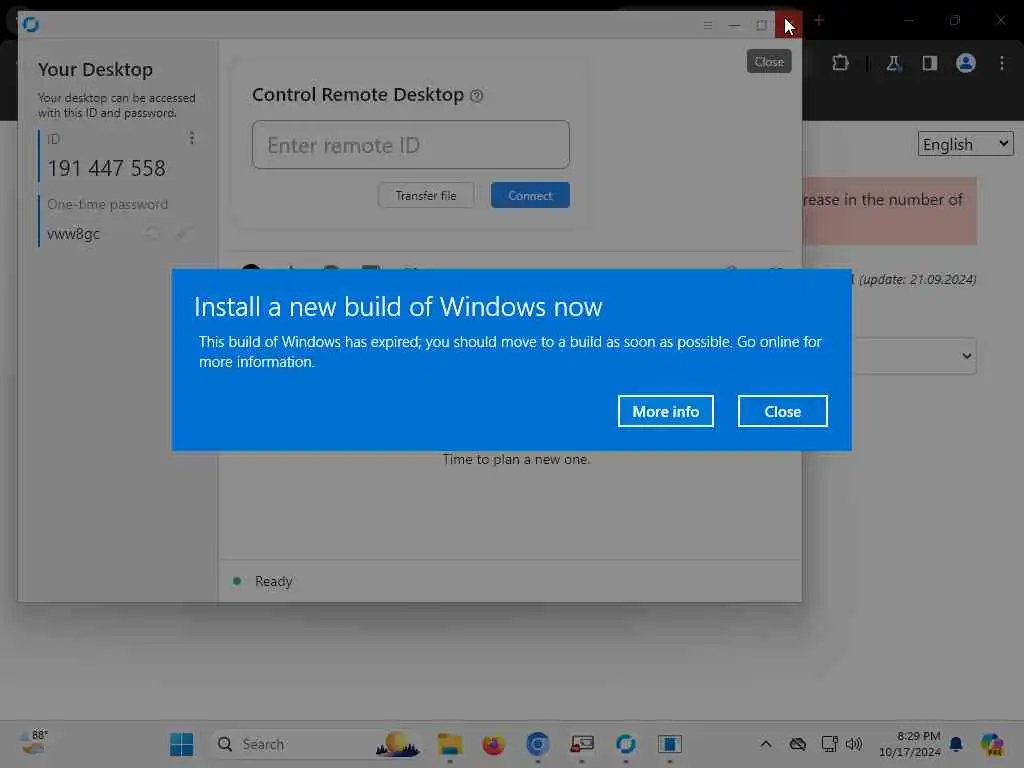1024x768 pixels.
Task: Open the English language dropdown in browser
Action: pyautogui.click(x=965, y=144)
